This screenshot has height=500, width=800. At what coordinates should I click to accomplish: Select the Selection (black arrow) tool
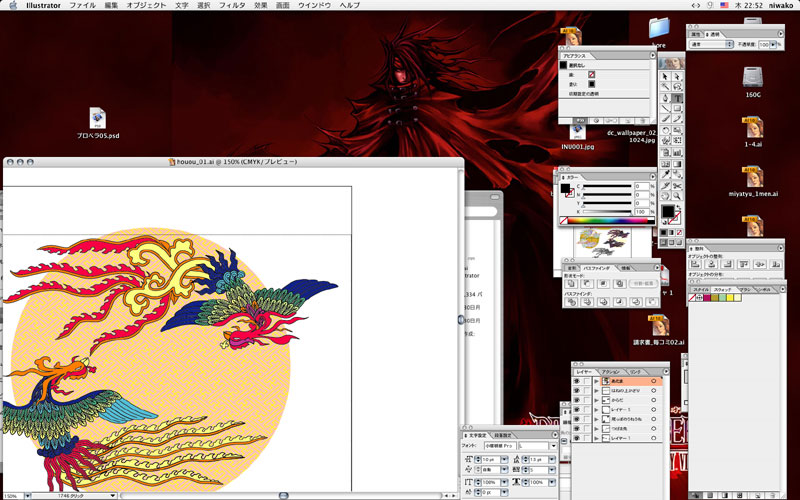pos(665,77)
